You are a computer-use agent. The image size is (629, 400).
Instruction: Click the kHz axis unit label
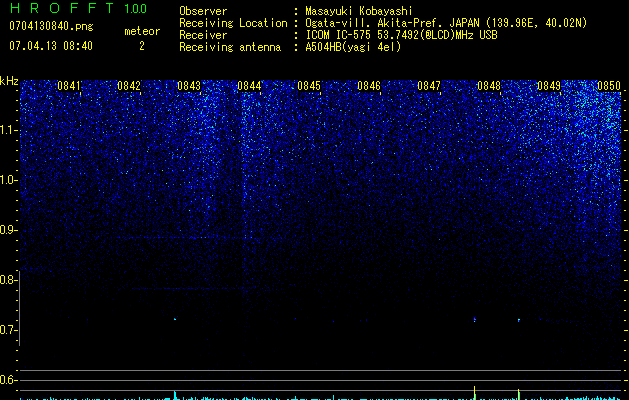tap(9, 81)
